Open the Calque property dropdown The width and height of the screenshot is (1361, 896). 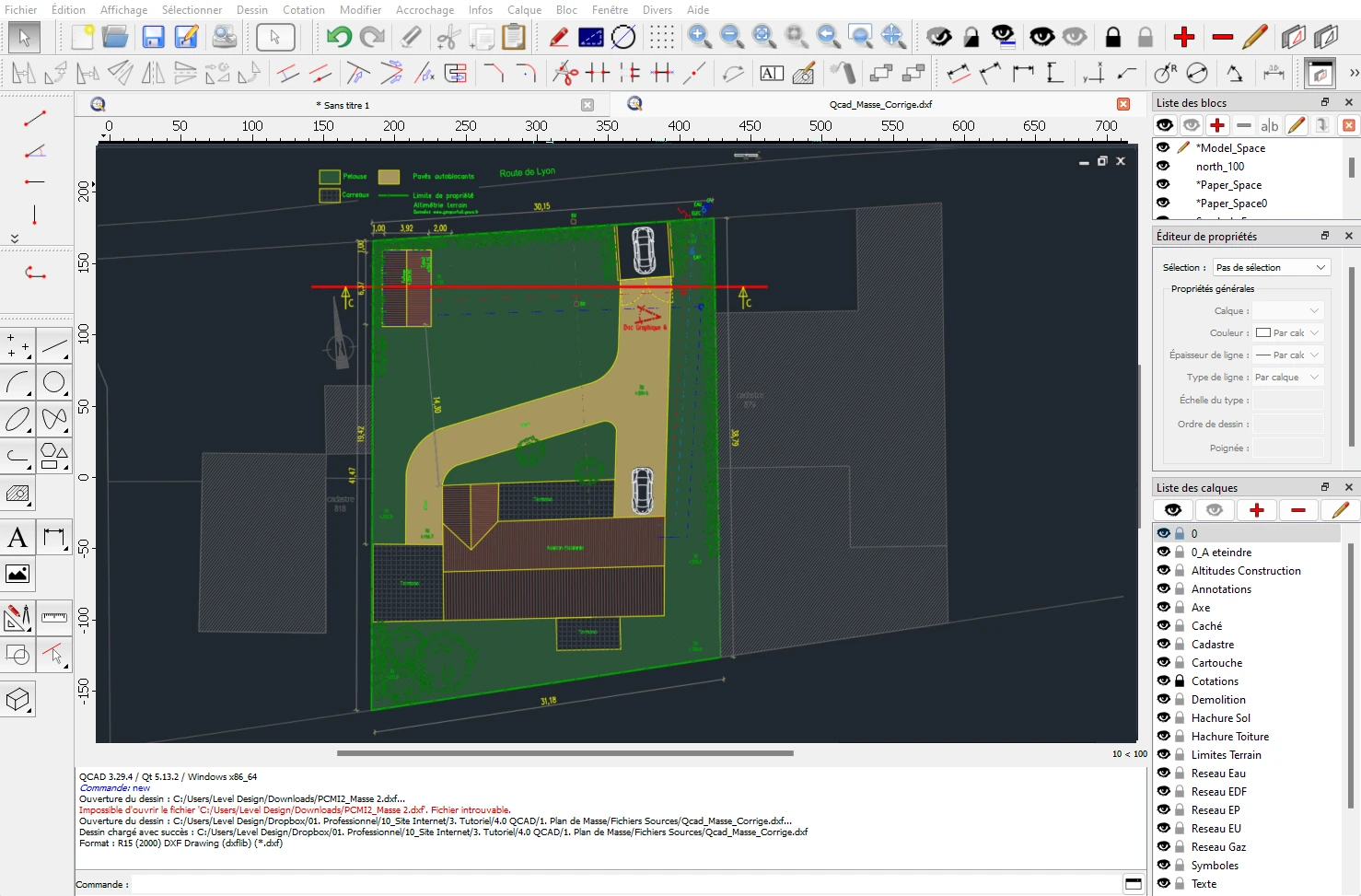pos(1287,311)
